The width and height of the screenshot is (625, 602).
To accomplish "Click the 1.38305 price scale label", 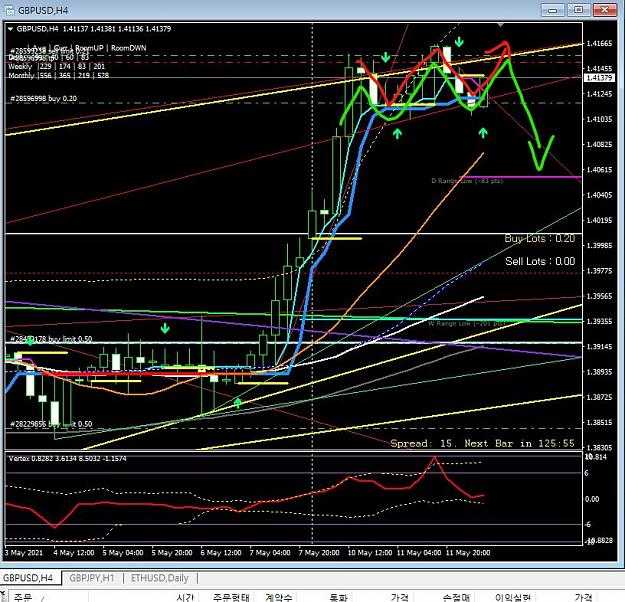I will click(x=599, y=448).
